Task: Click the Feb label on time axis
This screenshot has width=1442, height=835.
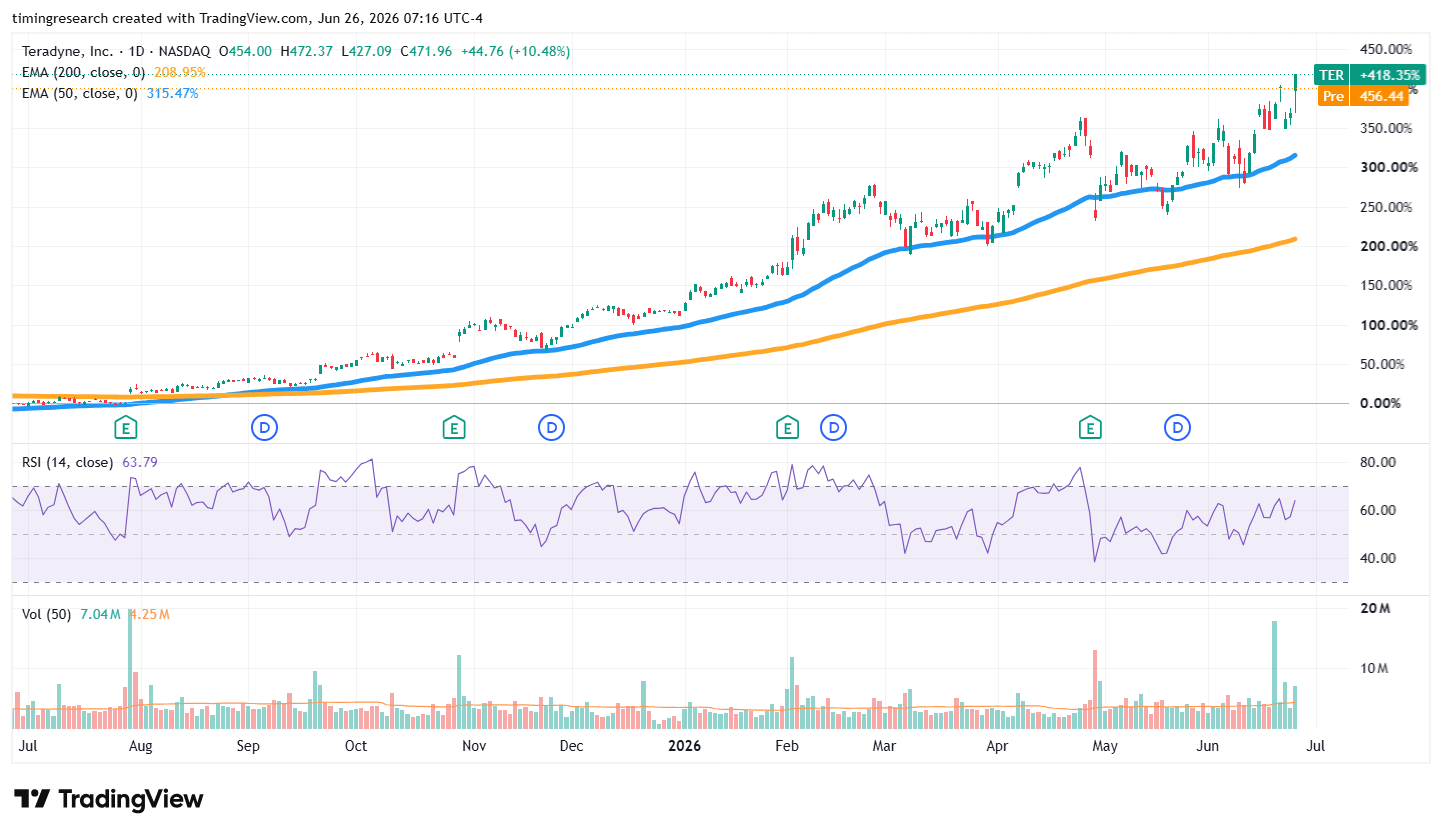Action: 787,746
